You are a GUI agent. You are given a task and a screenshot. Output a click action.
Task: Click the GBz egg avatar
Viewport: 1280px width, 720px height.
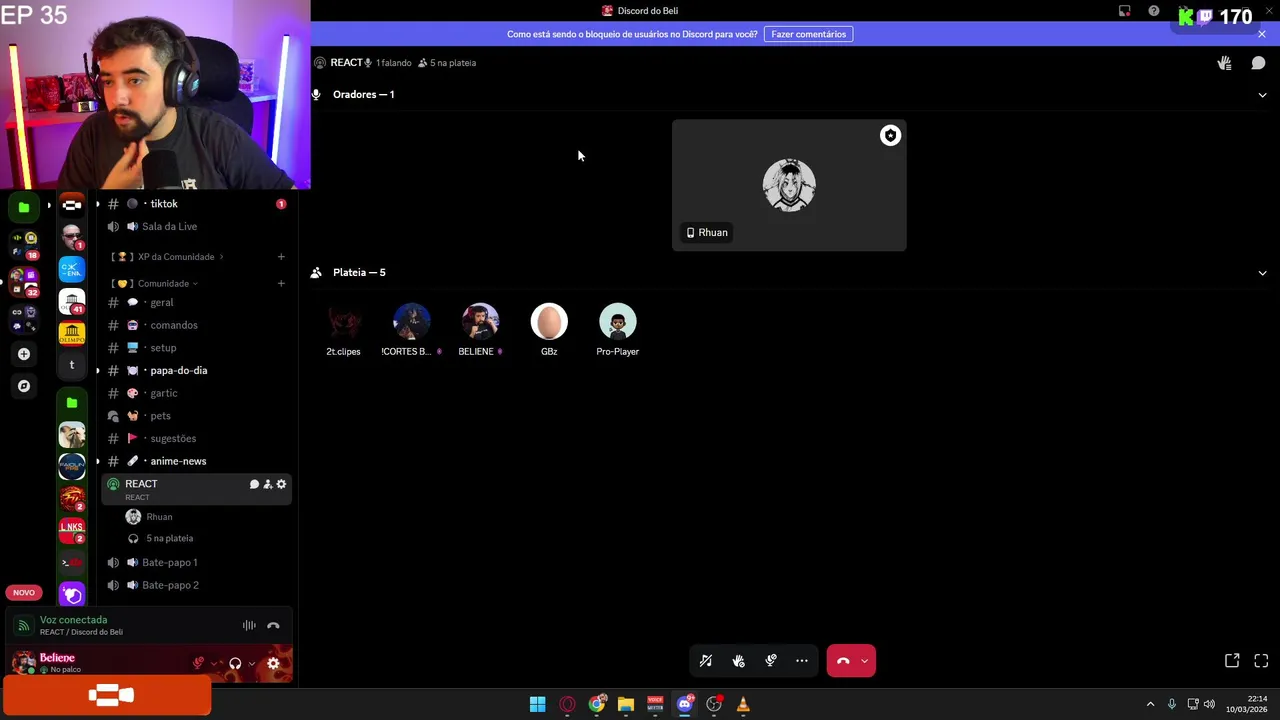click(x=549, y=322)
